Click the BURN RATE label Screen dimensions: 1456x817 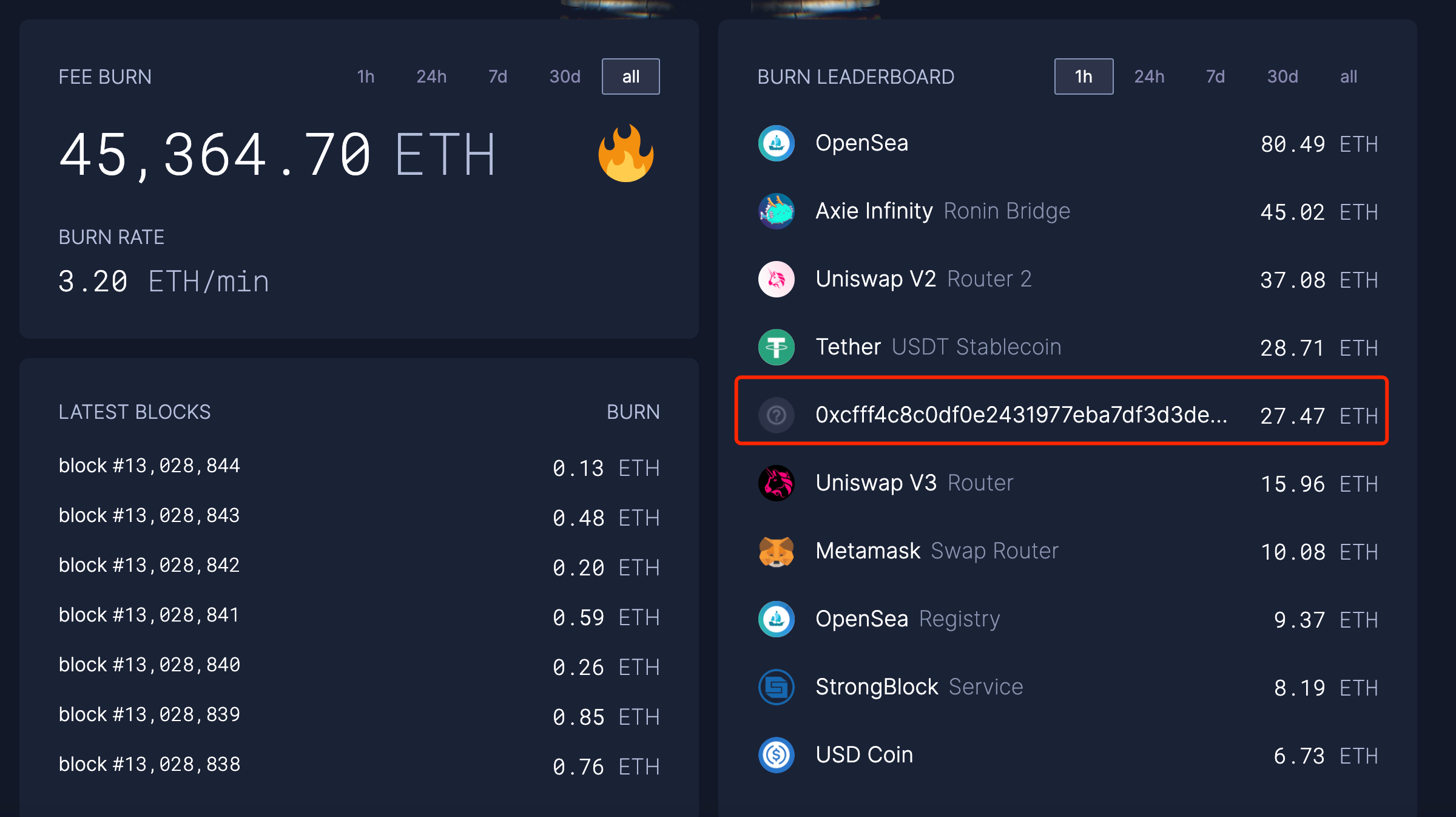tap(112, 237)
